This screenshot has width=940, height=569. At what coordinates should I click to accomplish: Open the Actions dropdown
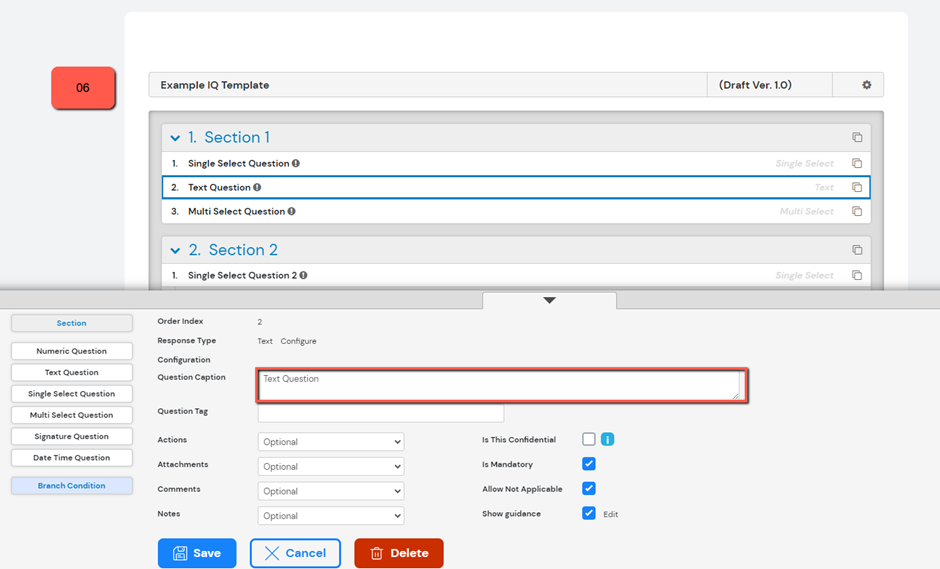click(331, 442)
